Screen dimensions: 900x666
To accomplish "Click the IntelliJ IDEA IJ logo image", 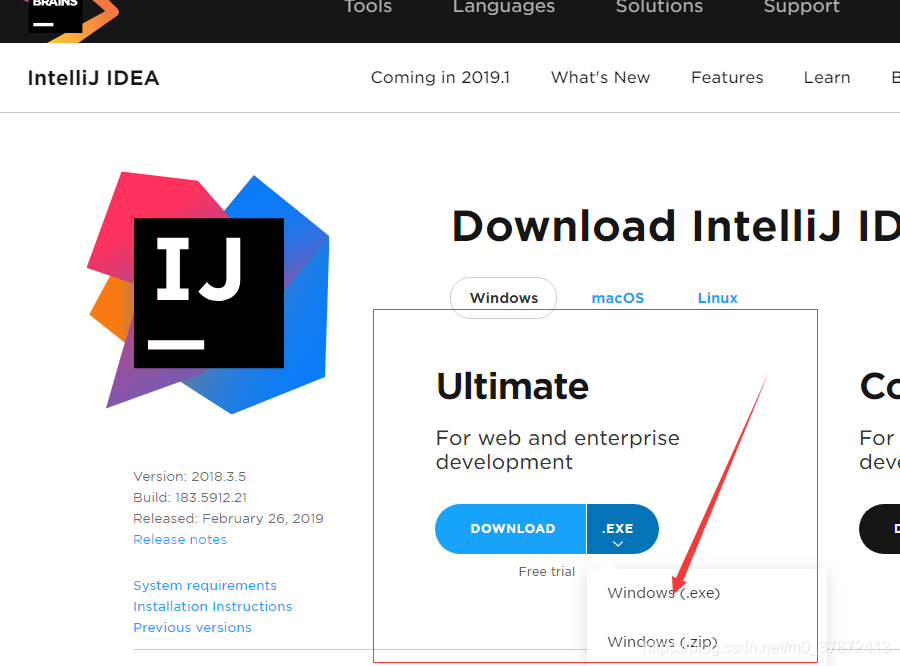I will pos(208,292).
